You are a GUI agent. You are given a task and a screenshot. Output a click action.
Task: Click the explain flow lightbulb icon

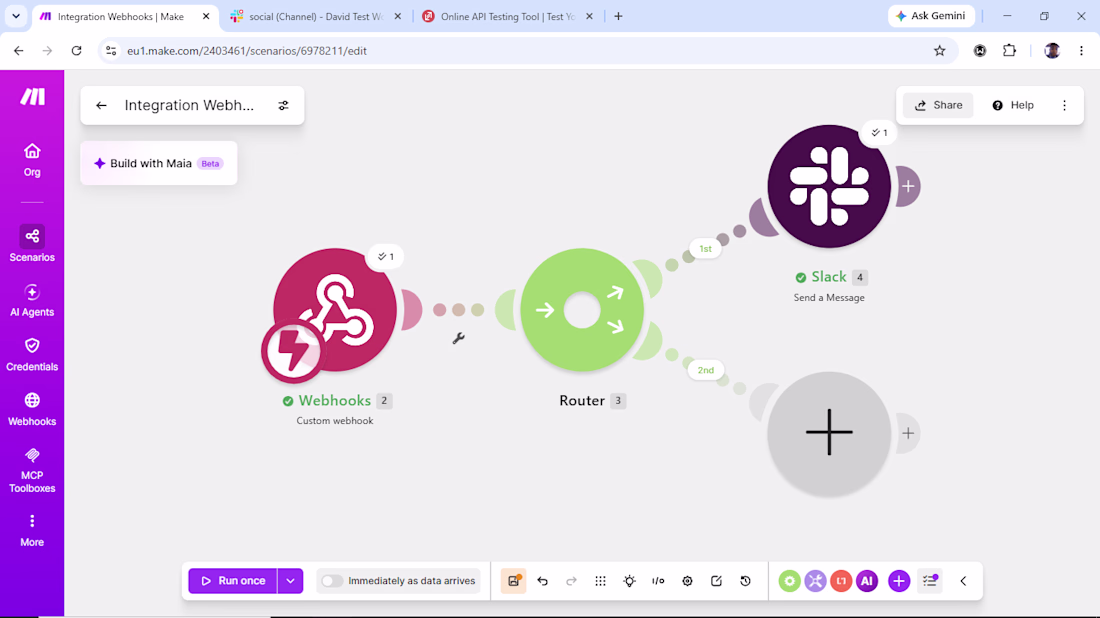tap(629, 581)
